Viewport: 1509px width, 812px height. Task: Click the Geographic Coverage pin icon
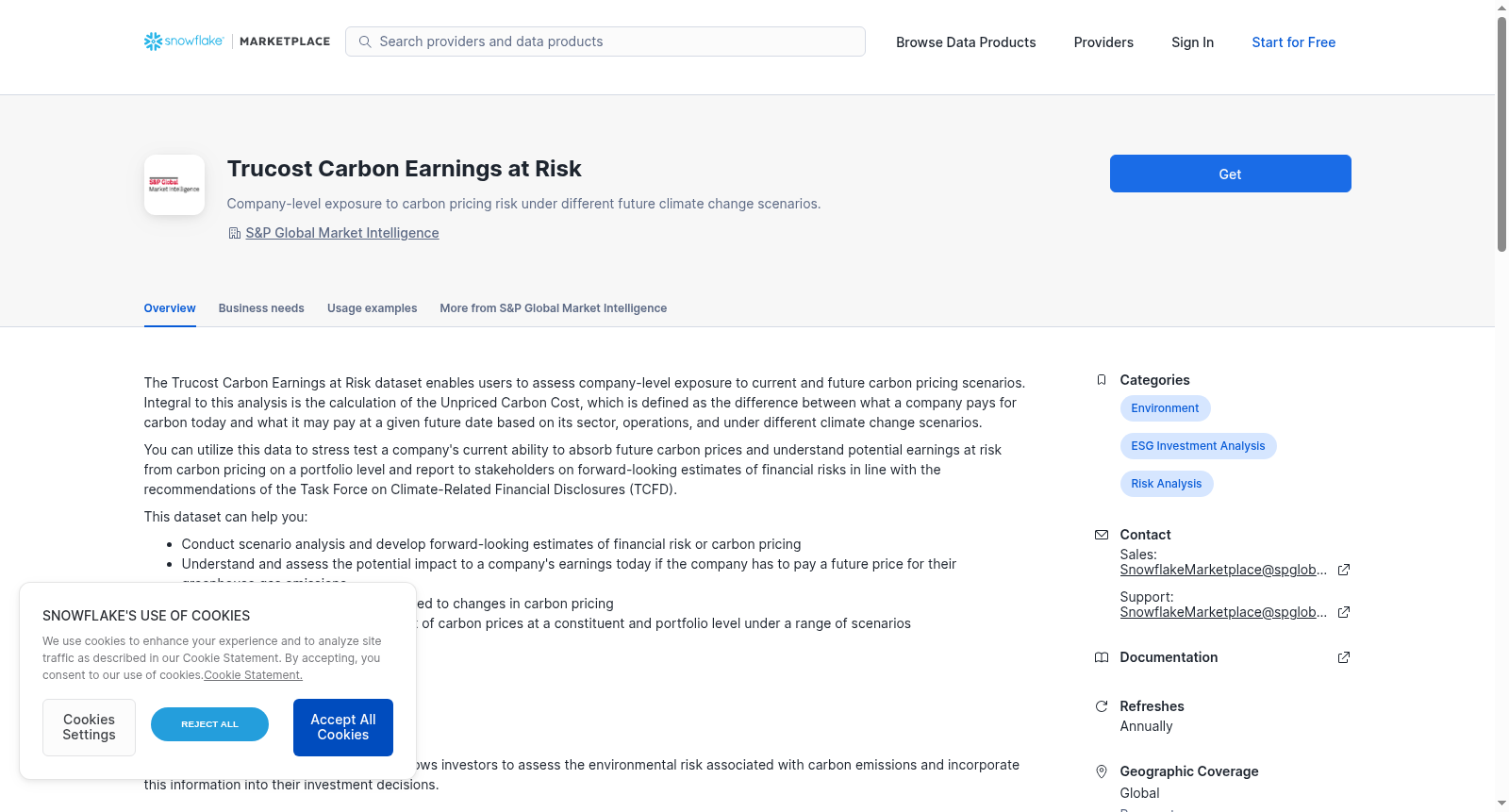pyautogui.click(x=1102, y=771)
